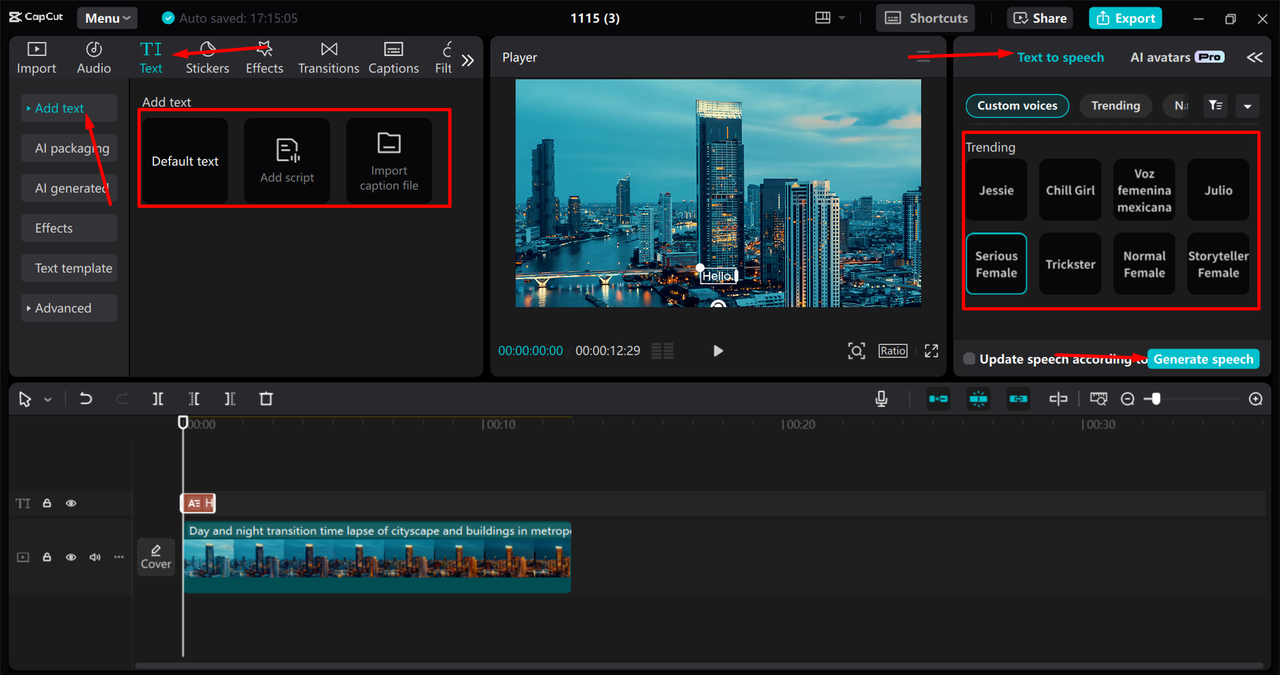Viewport: 1280px width, 675px height.
Task: Click the Split tool in timeline toolbar
Action: (158, 399)
